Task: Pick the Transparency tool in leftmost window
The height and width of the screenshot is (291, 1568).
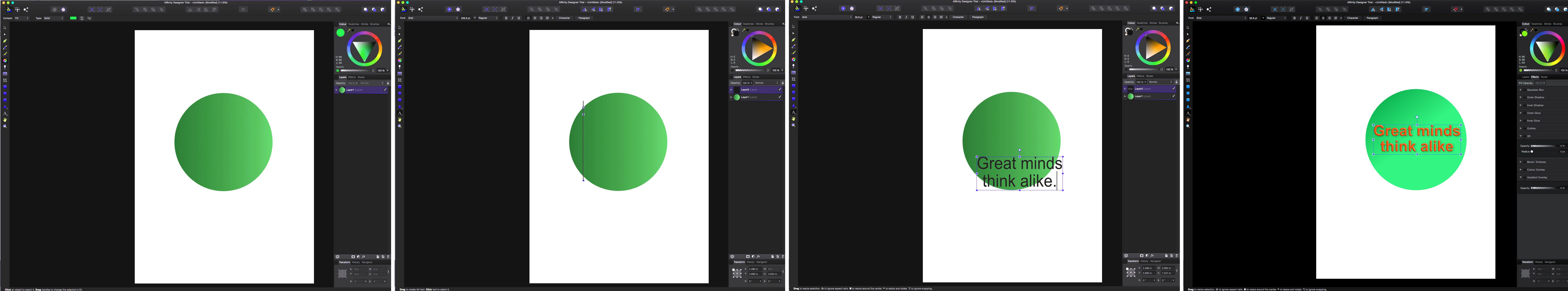Action: pos(5,67)
